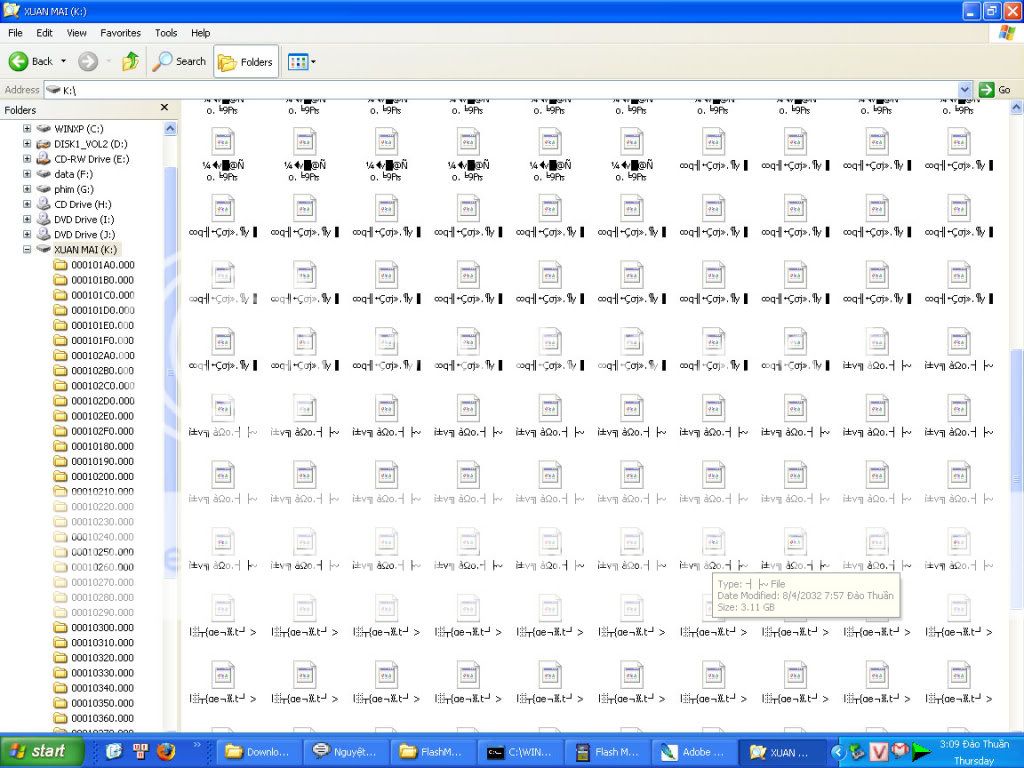Image resolution: width=1024 pixels, height=768 pixels.
Task: Click the Up one level folder icon
Action: point(130,61)
